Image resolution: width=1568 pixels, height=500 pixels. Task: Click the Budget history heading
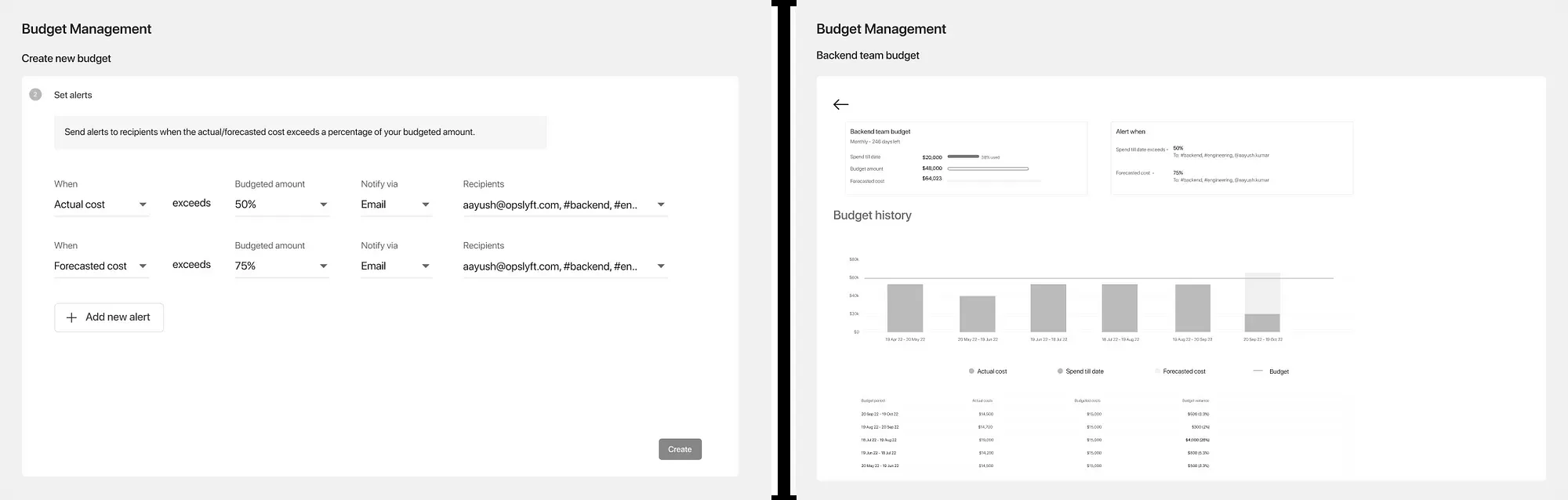[x=872, y=215]
